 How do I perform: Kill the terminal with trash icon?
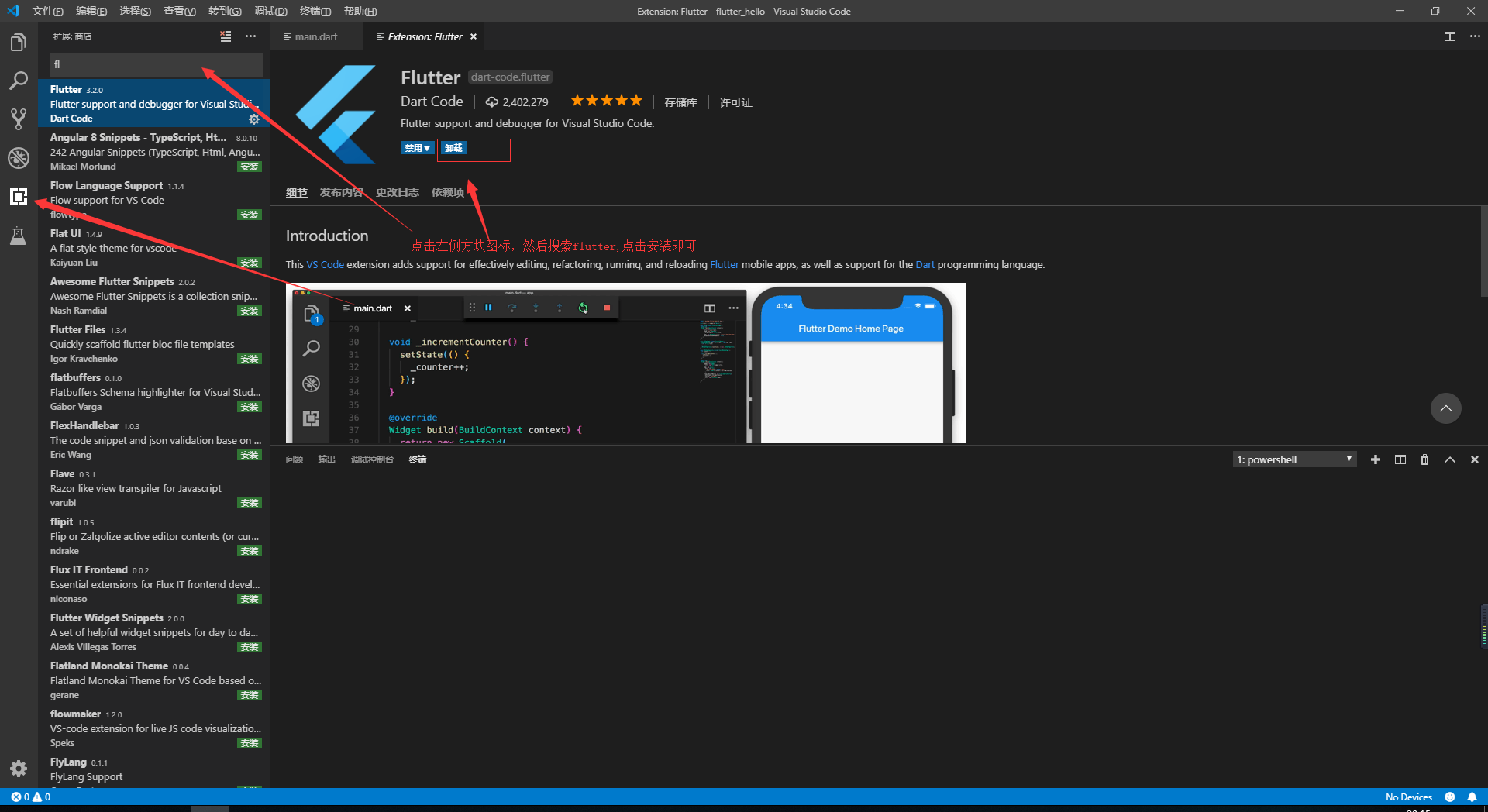pos(1424,459)
